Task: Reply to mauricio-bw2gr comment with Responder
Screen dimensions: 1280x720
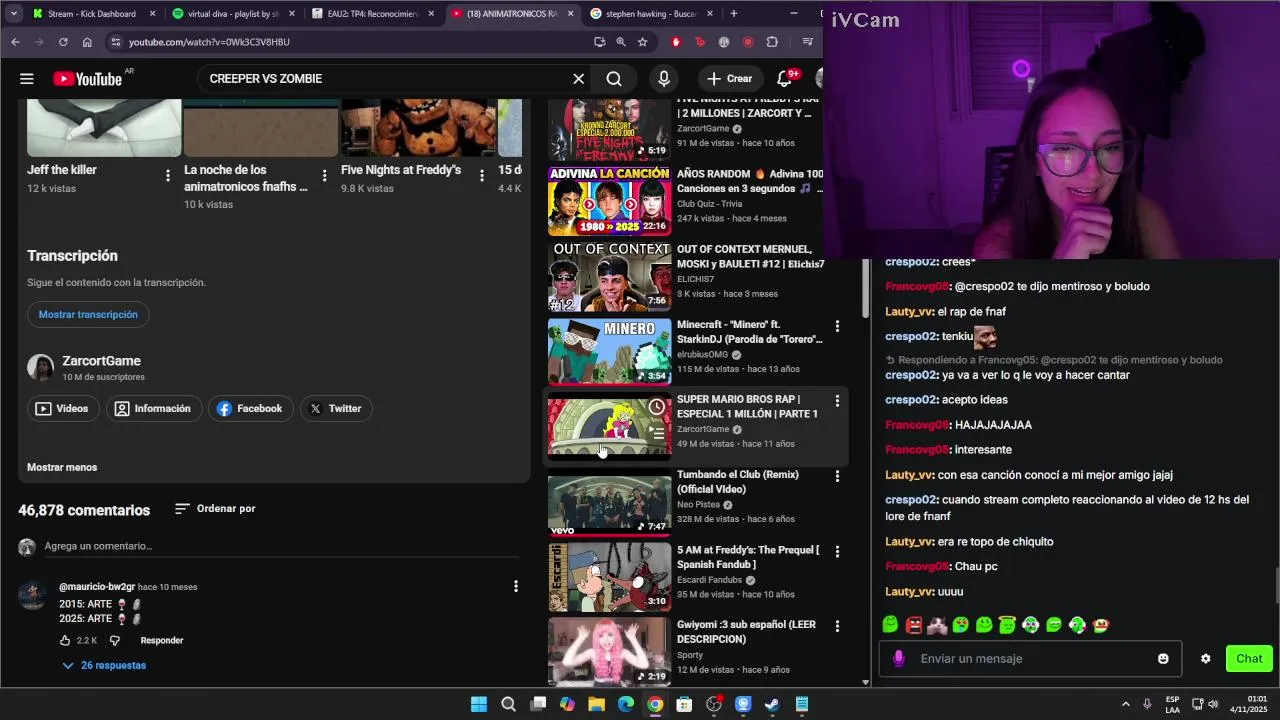Action: pyautogui.click(x=162, y=640)
